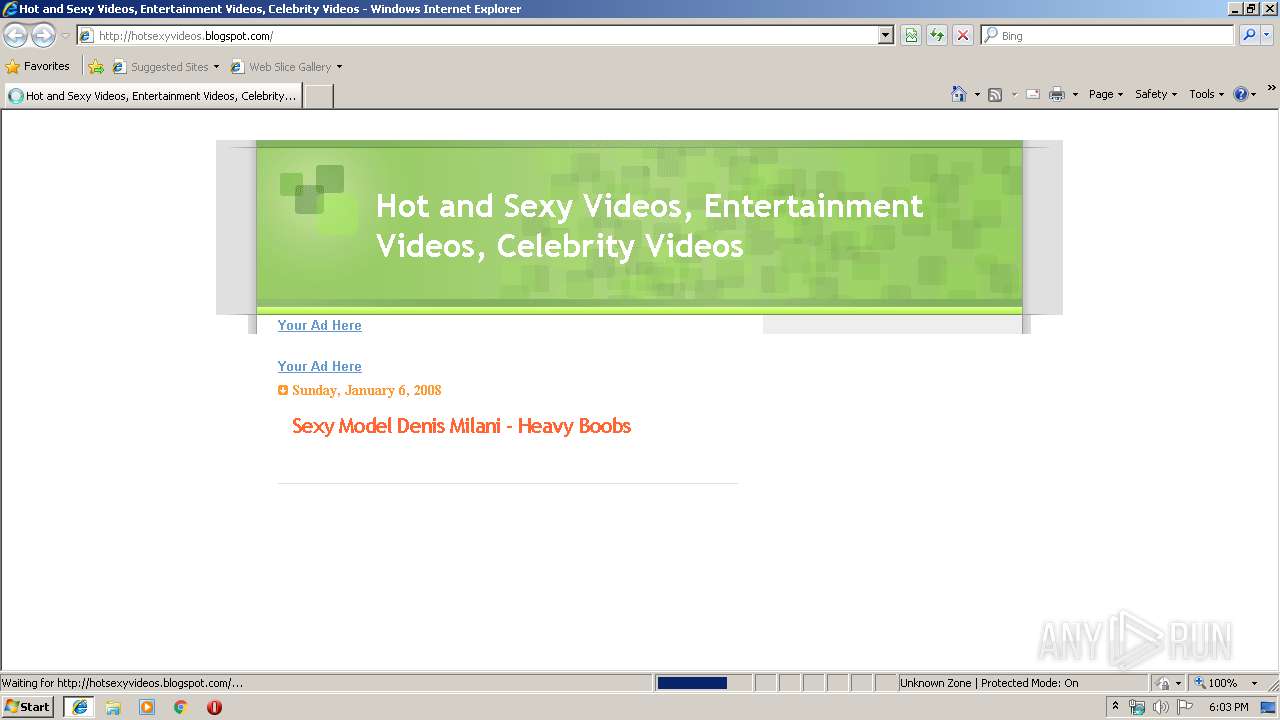Open the Tools menu
Viewport: 1280px width, 720px height.
click(1206, 94)
